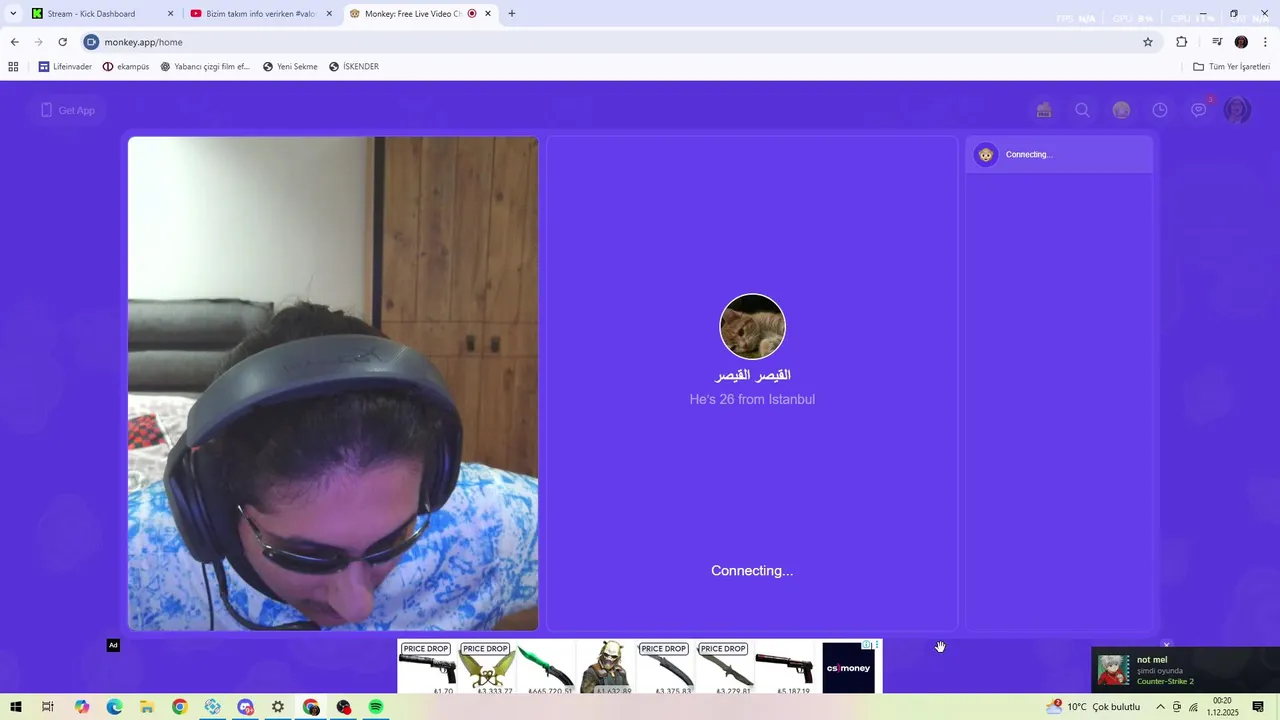The height and width of the screenshot is (720, 1280).
Task: Open the İSKENDER bookmark
Action: [354, 67]
